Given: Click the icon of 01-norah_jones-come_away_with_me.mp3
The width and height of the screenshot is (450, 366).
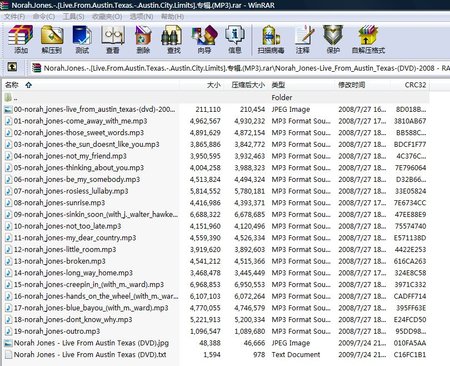Looking at the screenshot, I should (8, 121).
